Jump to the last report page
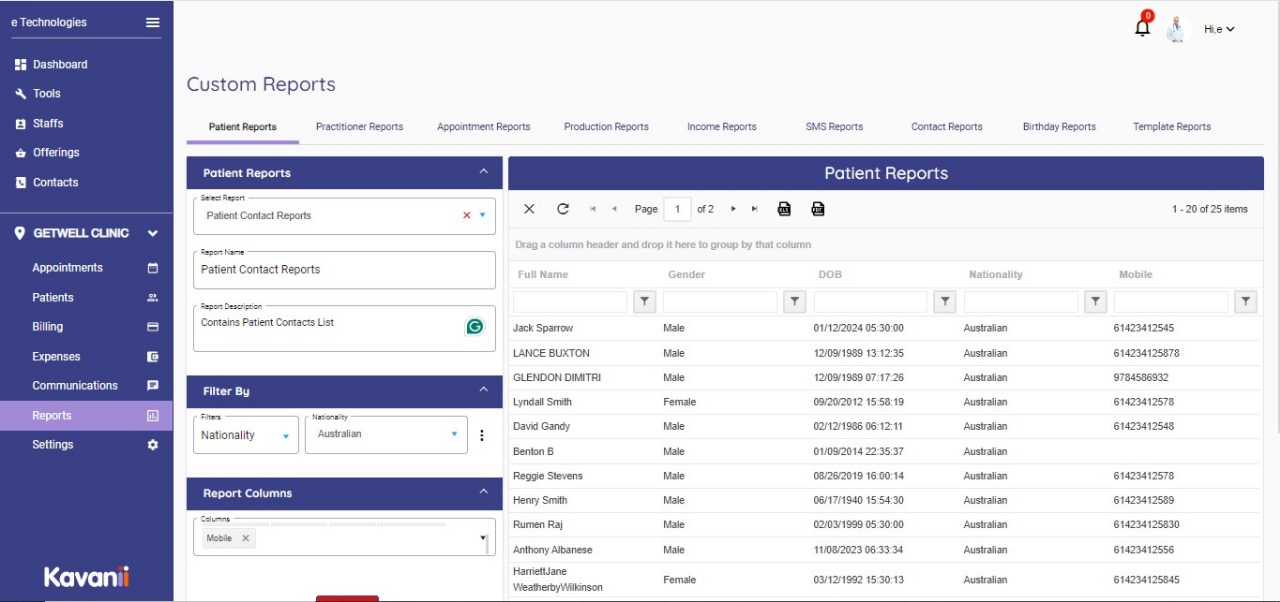 click(754, 209)
